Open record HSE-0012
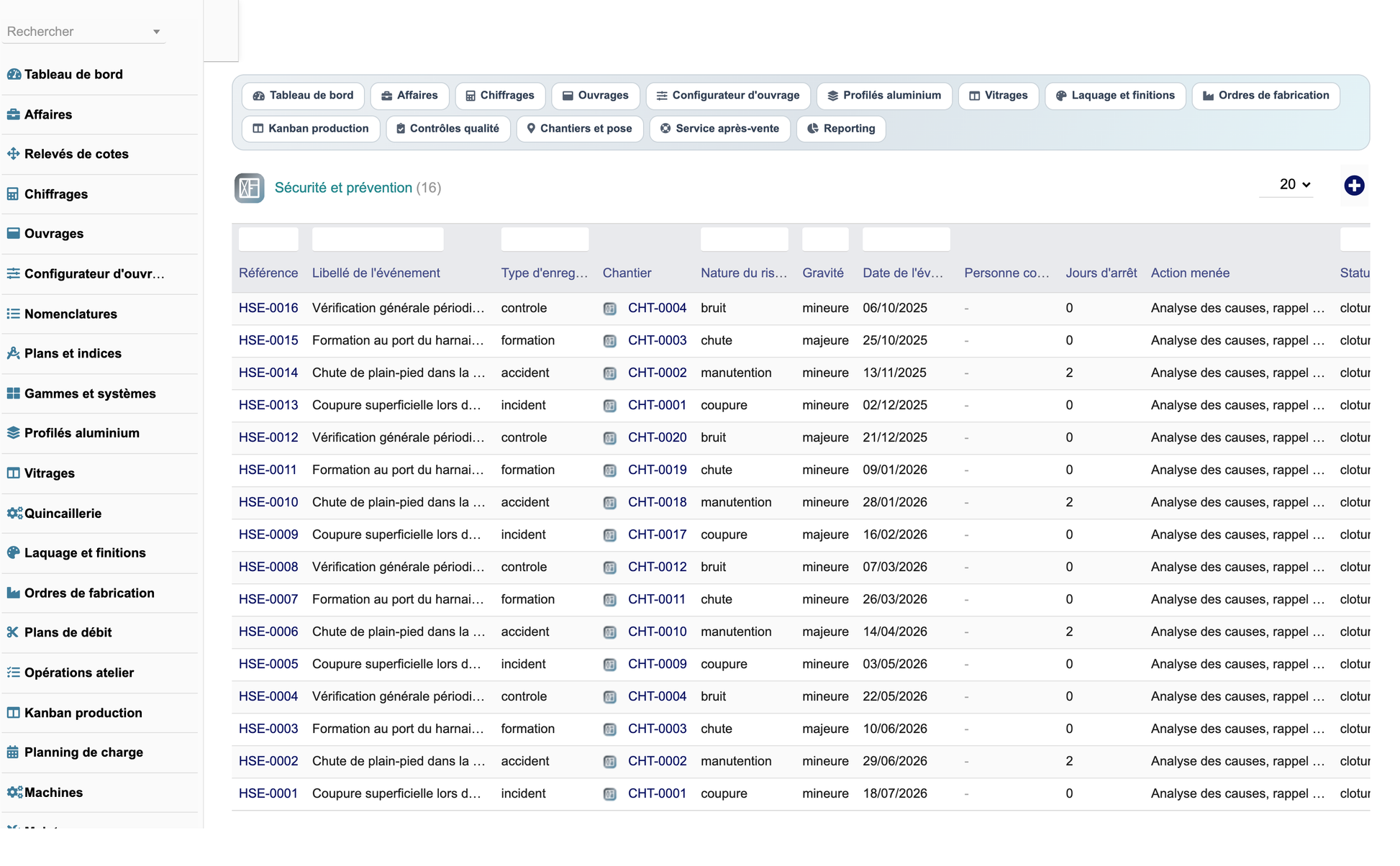This screenshot has height=866, width=1400. pos(268,437)
